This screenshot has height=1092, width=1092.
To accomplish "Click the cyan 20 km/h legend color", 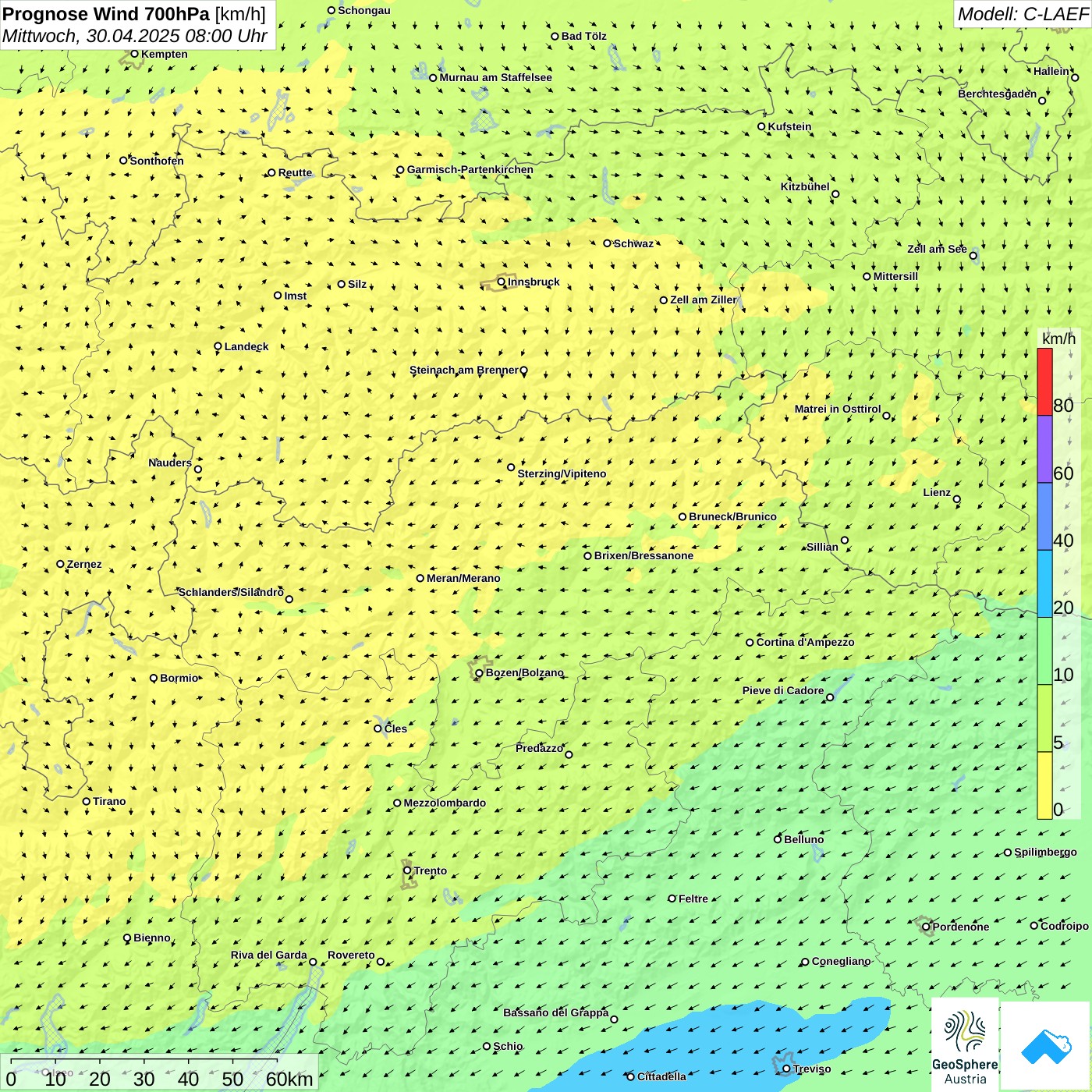I will 1044,584.
